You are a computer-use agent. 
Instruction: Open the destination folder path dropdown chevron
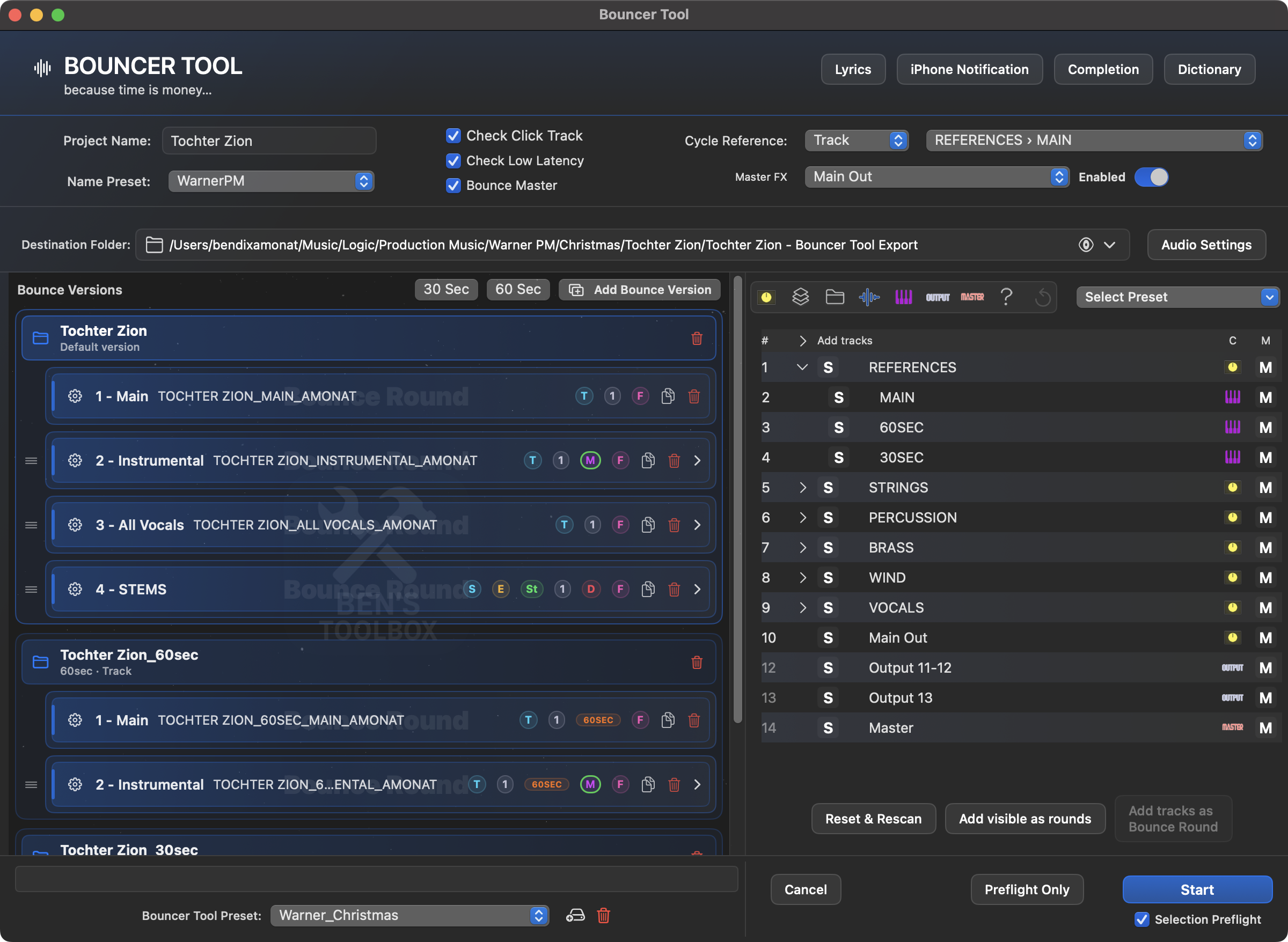pos(1109,245)
